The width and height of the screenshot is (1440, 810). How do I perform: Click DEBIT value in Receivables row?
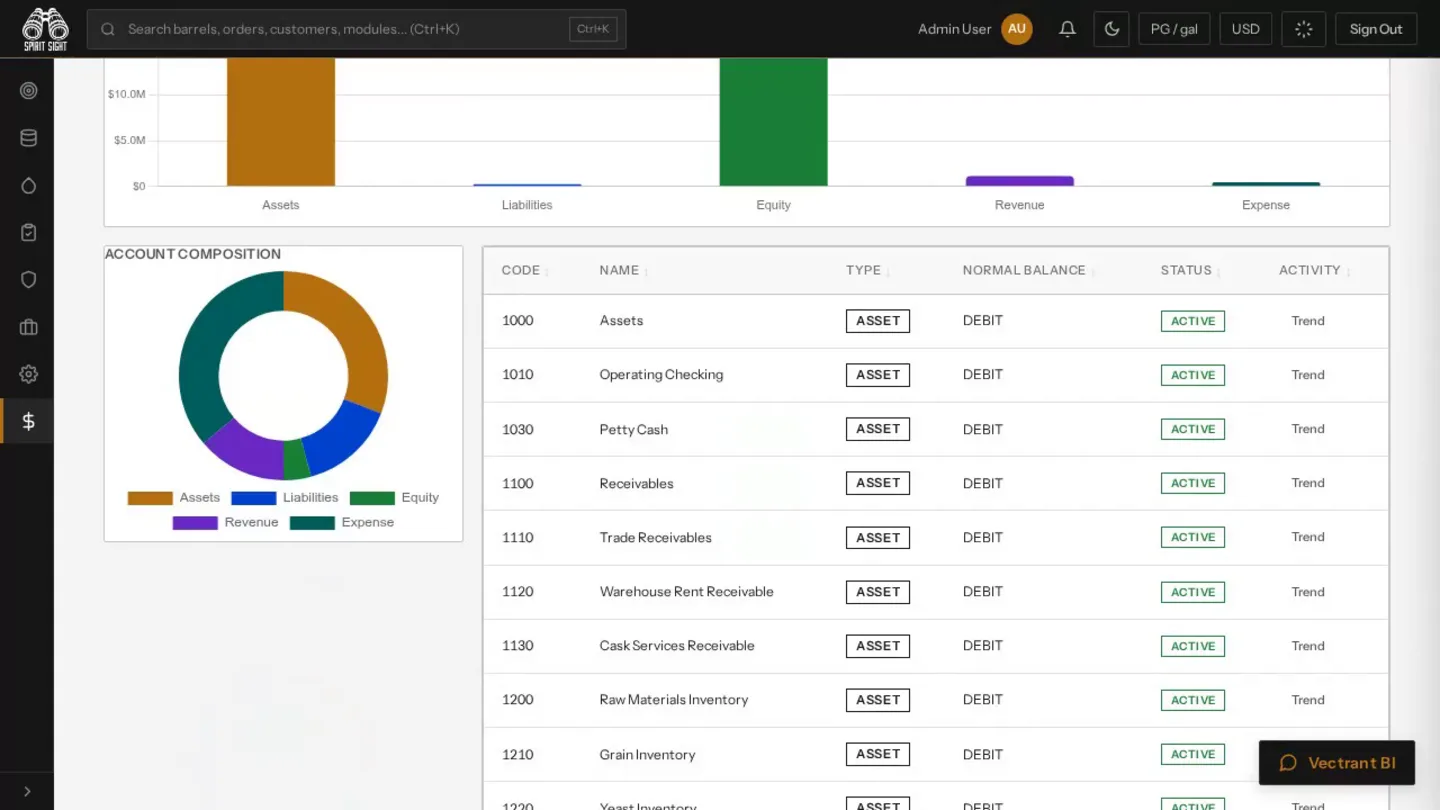click(x=983, y=483)
